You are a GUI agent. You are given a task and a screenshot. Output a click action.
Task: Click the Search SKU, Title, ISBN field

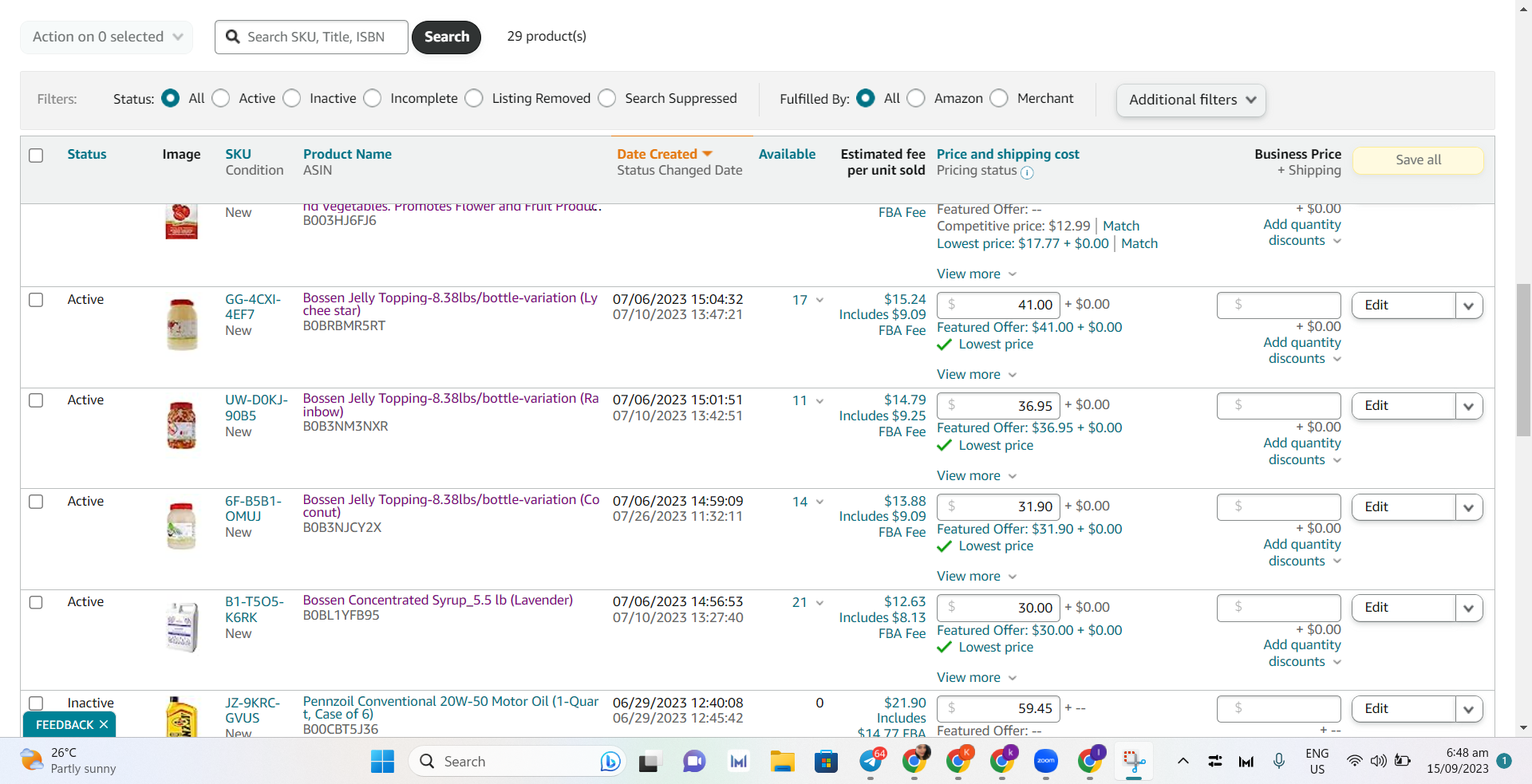coord(311,37)
